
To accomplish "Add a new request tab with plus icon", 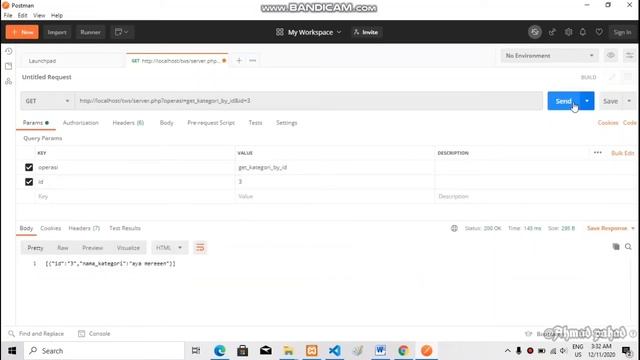I will coord(239,60).
